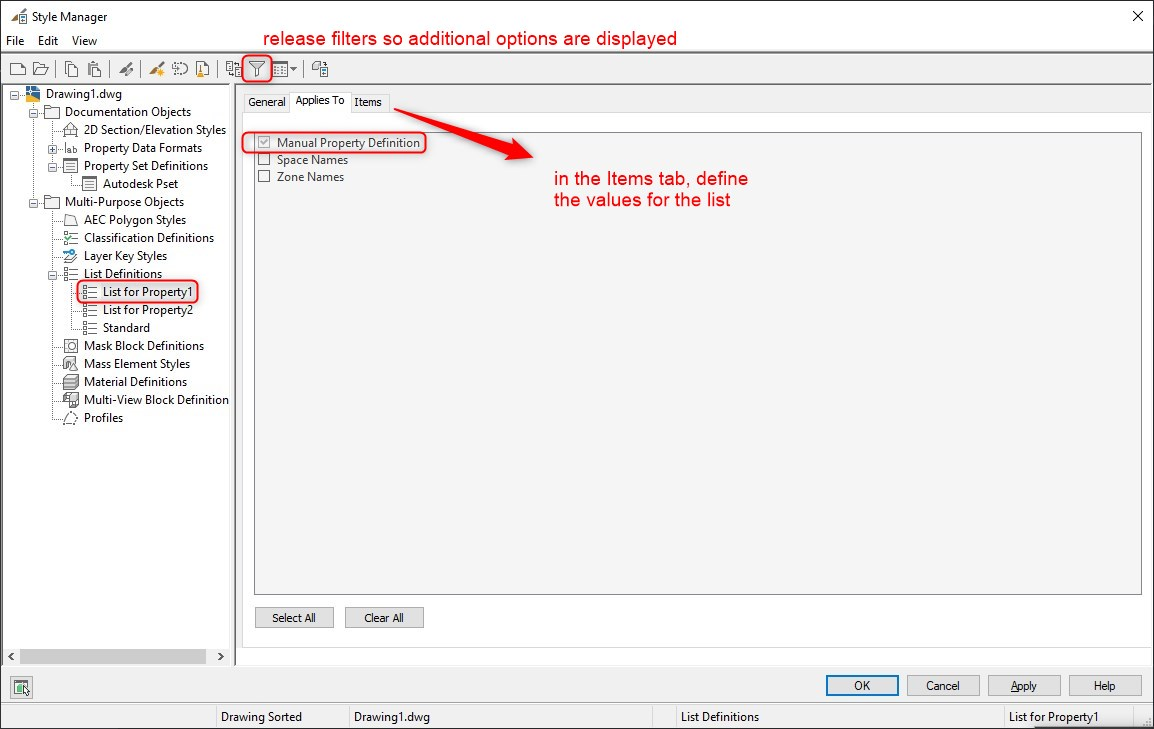
Task: Select List for Property2 in the tree
Action: tap(147, 310)
